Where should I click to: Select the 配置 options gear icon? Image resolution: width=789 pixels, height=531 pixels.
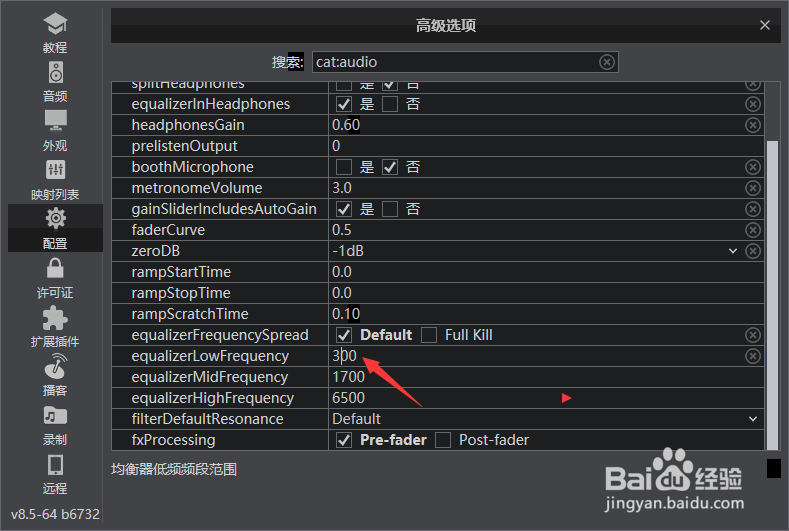[55, 218]
